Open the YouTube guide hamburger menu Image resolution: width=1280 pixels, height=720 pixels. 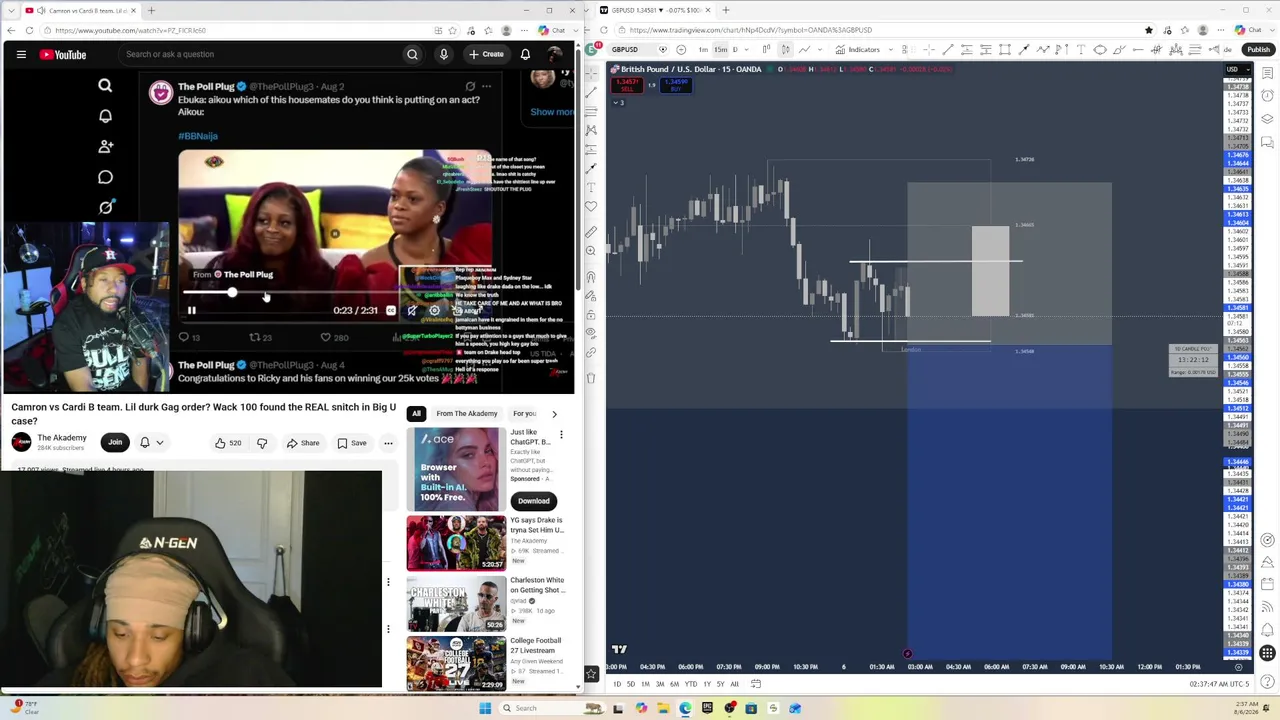21,54
